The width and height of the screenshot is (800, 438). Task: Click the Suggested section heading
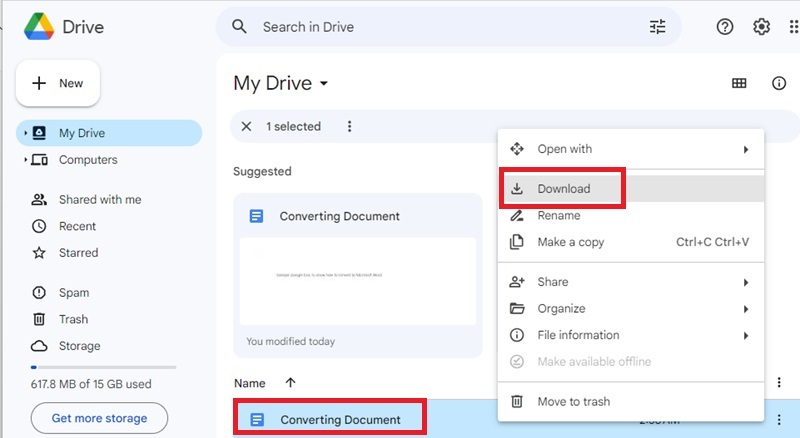(262, 171)
